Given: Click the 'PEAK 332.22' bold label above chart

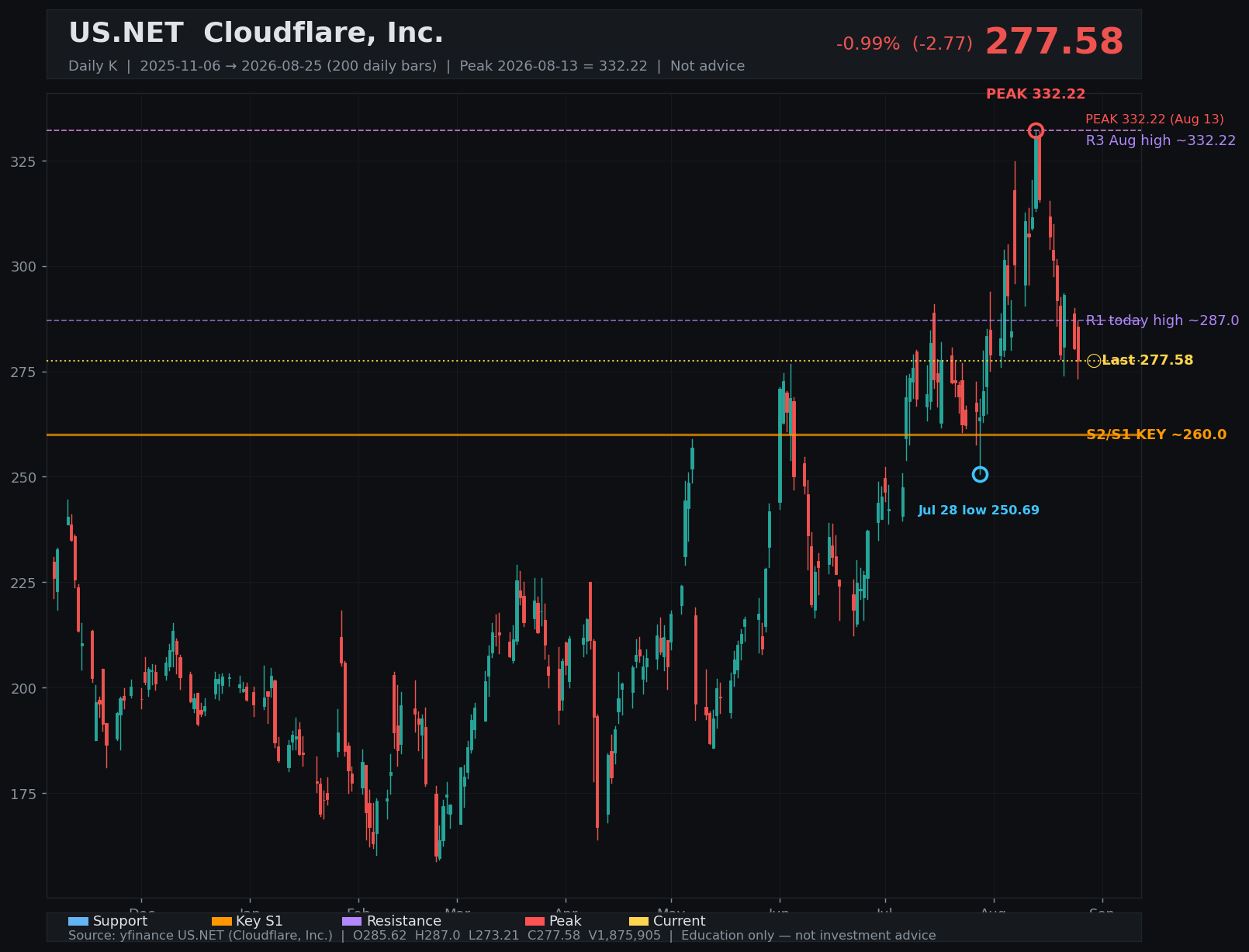Looking at the screenshot, I should coord(1036,94).
